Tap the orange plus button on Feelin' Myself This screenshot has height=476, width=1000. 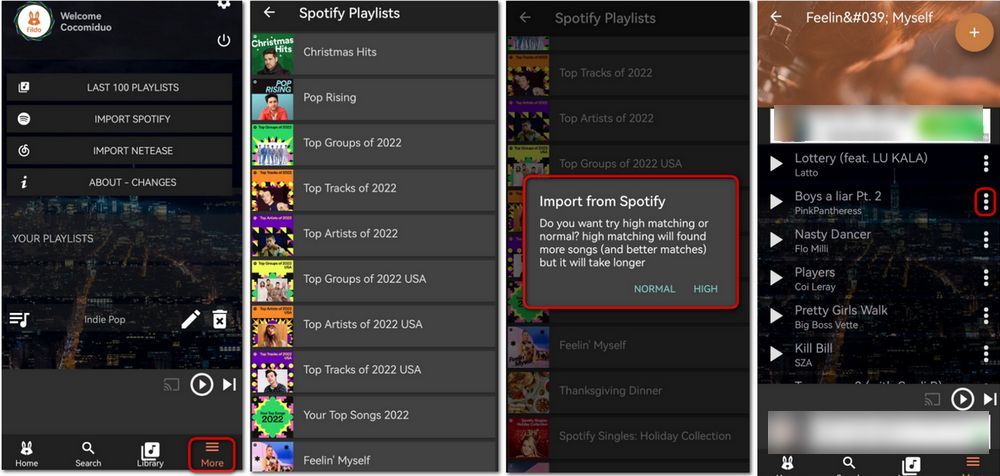pyautogui.click(x=973, y=32)
